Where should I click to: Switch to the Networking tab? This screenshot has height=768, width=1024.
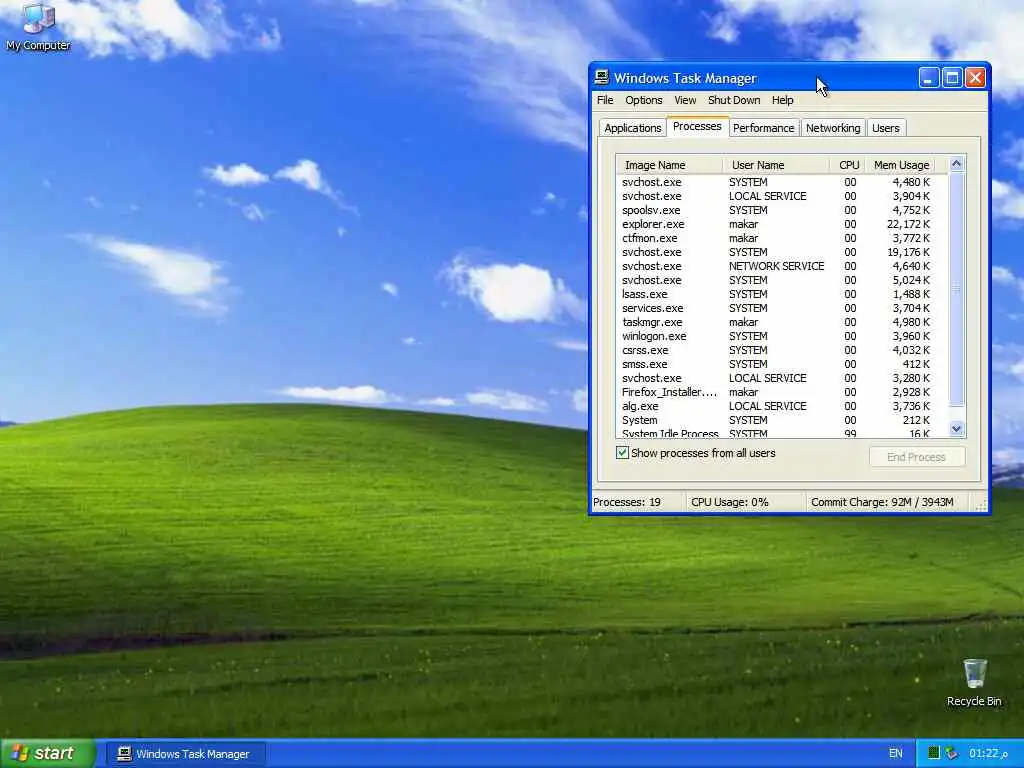pyautogui.click(x=833, y=128)
